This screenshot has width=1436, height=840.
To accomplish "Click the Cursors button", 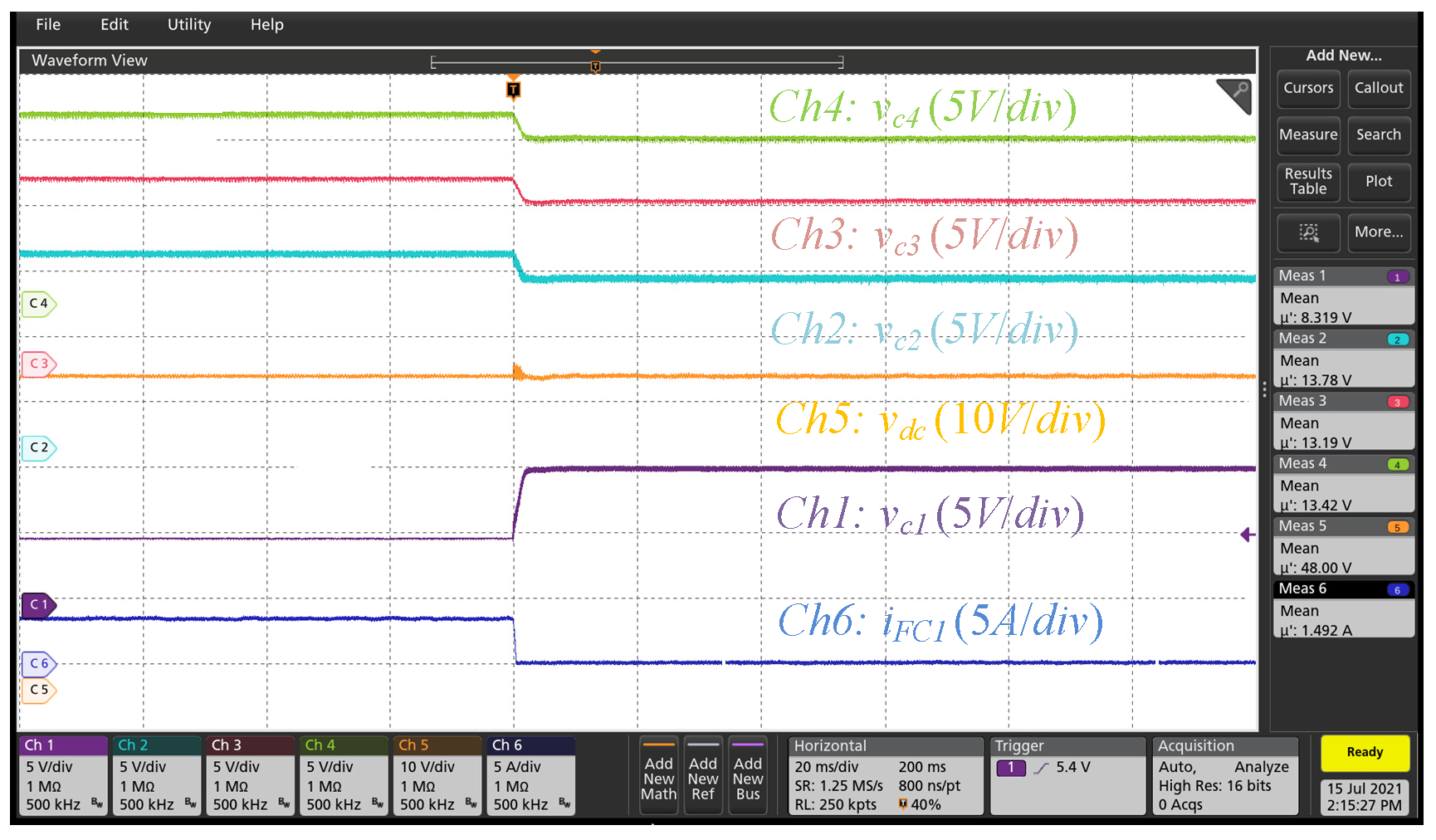I will pyautogui.click(x=1308, y=88).
